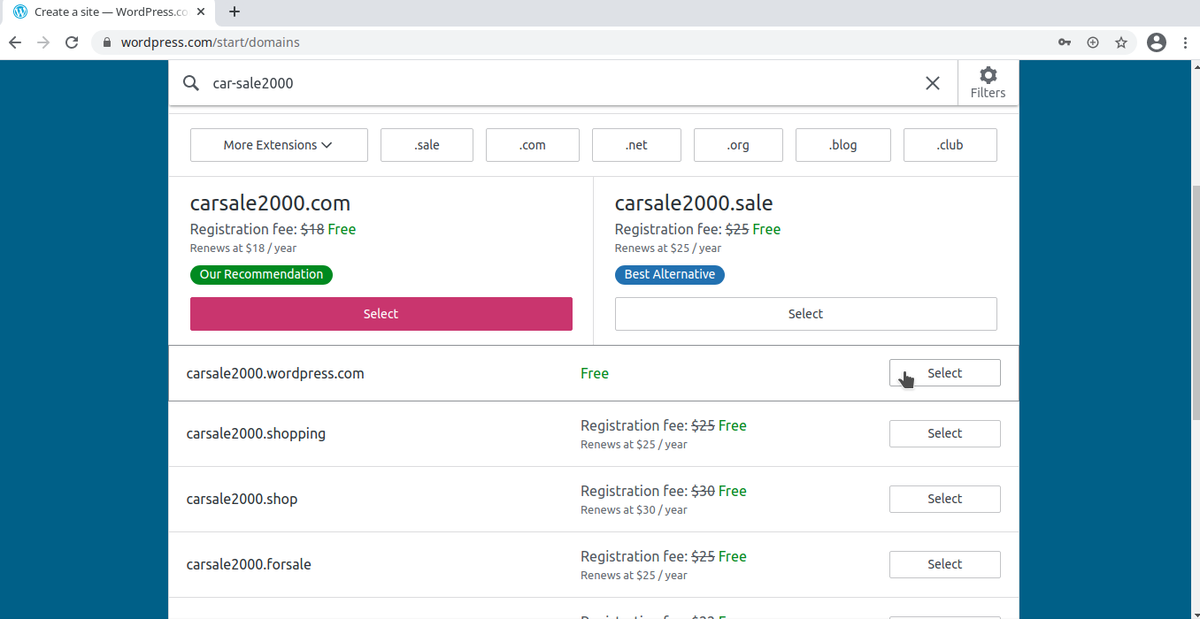Open the saved passwords key icon
The width and height of the screenshot is (1200, 619).
coord(1065,42)
